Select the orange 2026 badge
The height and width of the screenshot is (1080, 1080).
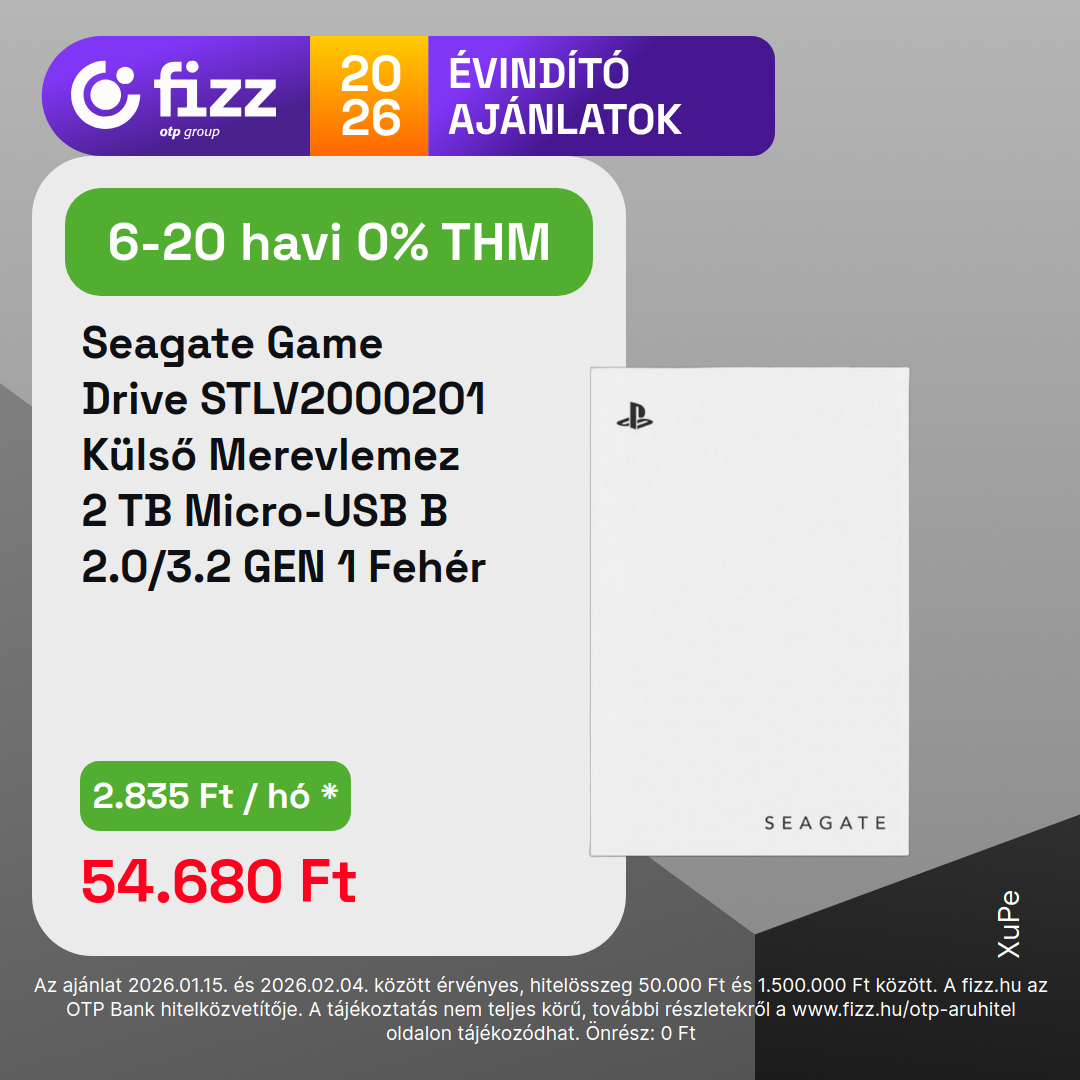[x=369, y=96]
